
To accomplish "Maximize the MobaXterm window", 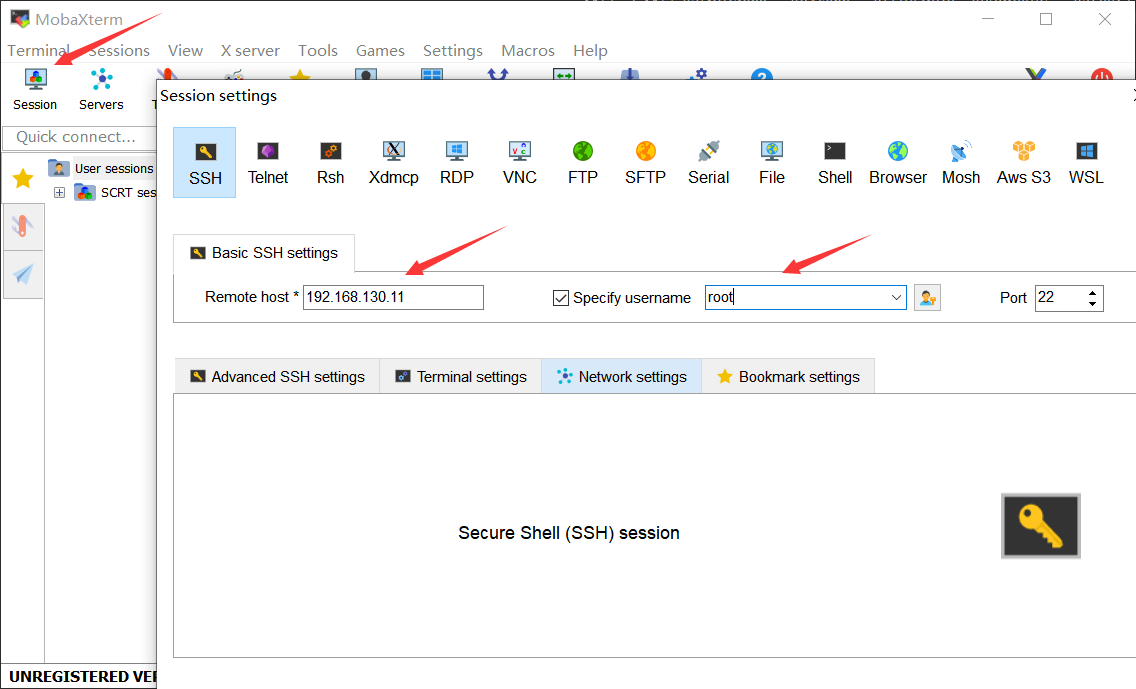I will point(1046,20).
